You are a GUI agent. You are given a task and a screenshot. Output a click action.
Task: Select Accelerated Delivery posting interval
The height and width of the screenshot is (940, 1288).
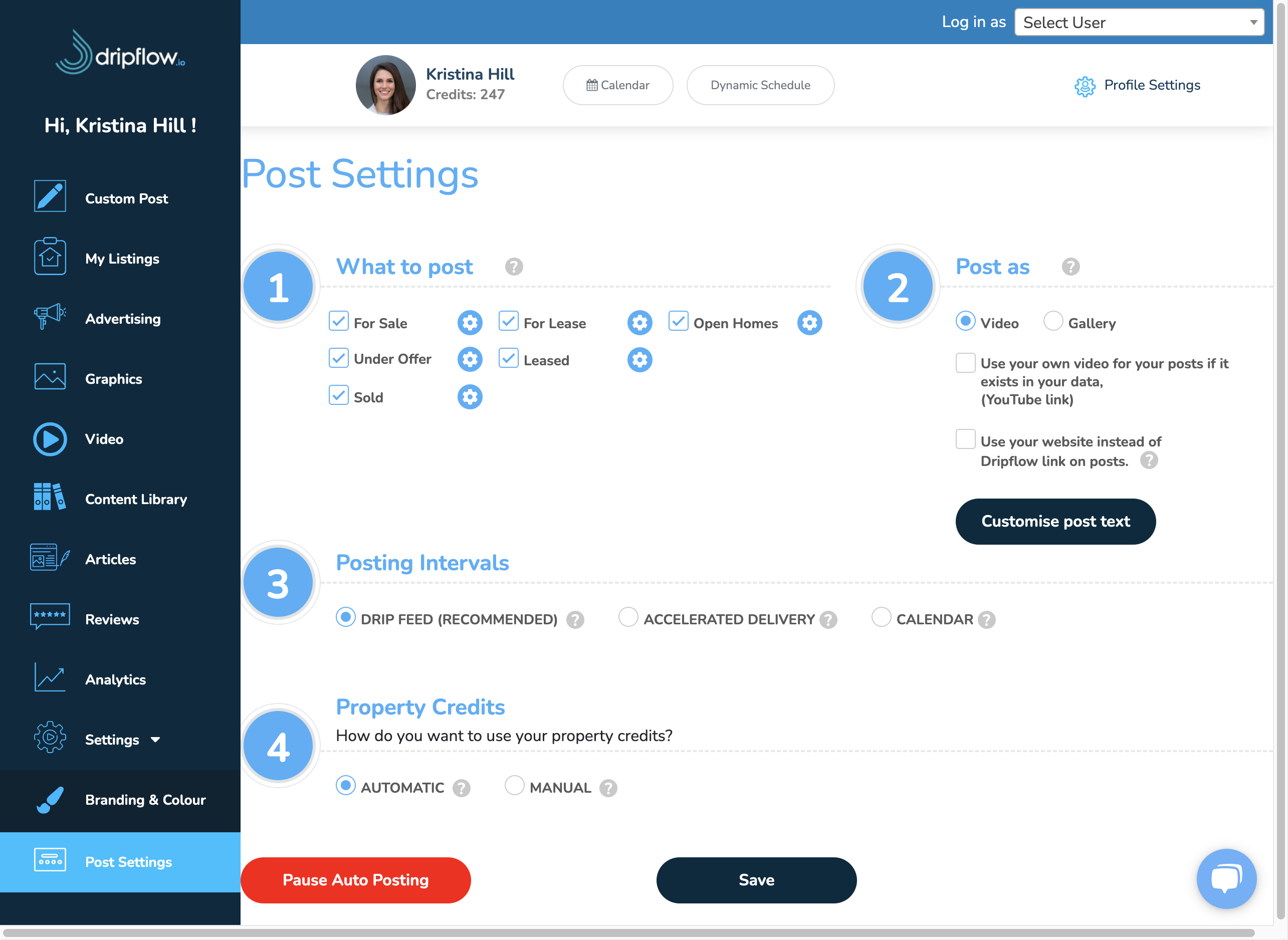coord(628,617)
